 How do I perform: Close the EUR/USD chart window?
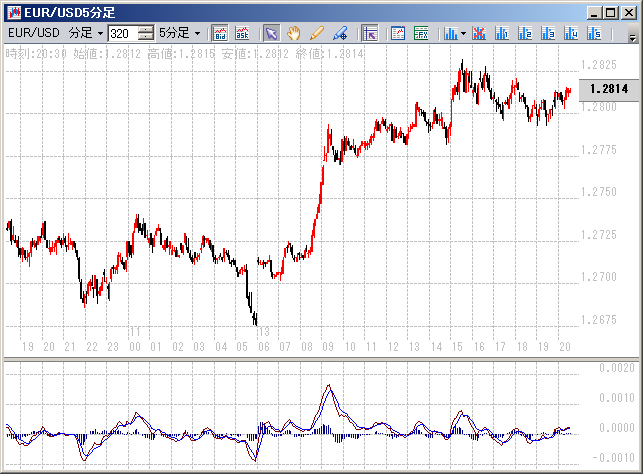pos(628,13)
